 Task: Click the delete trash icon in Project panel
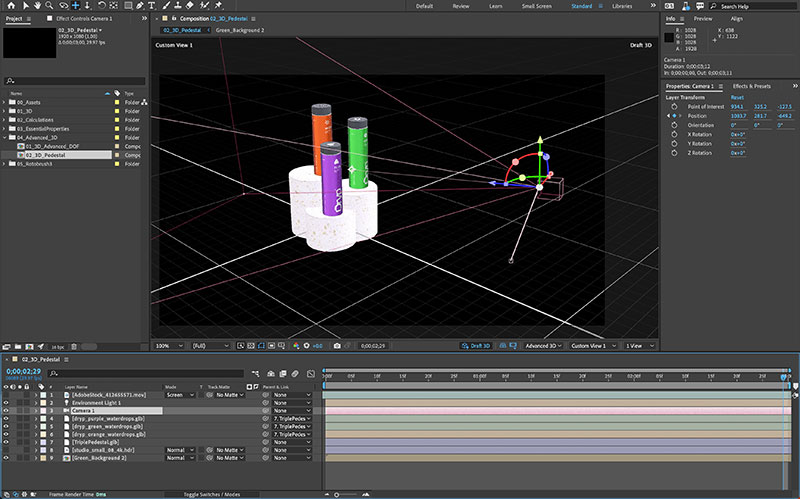tap(73, 346)
